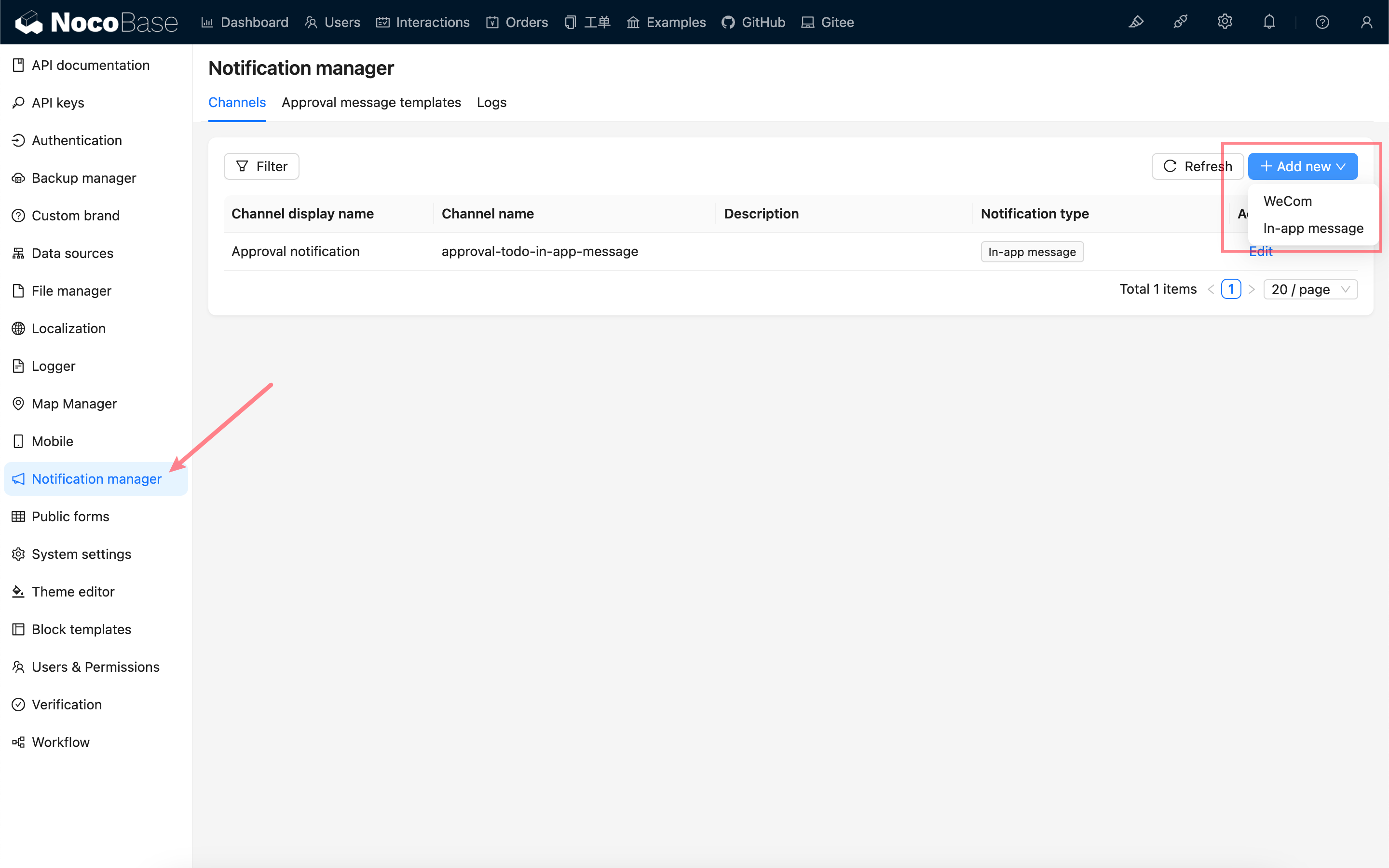The image size is (1389, 868).
Task: Open the notifications bell icon
Action: click(1269, 22)
